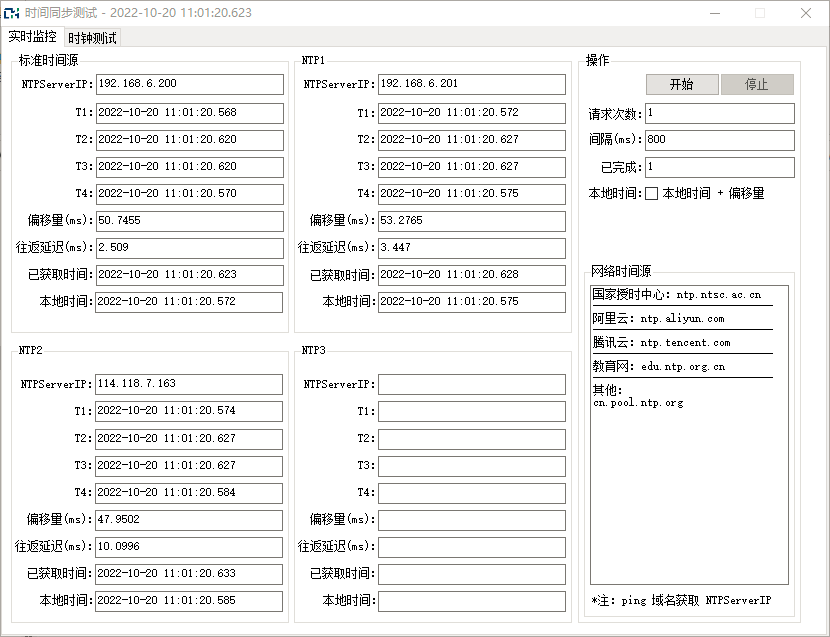The image size is (830, 637).
Task: Click the cn.pool.ntp.org entry under 其他
Action: (635, 405)
